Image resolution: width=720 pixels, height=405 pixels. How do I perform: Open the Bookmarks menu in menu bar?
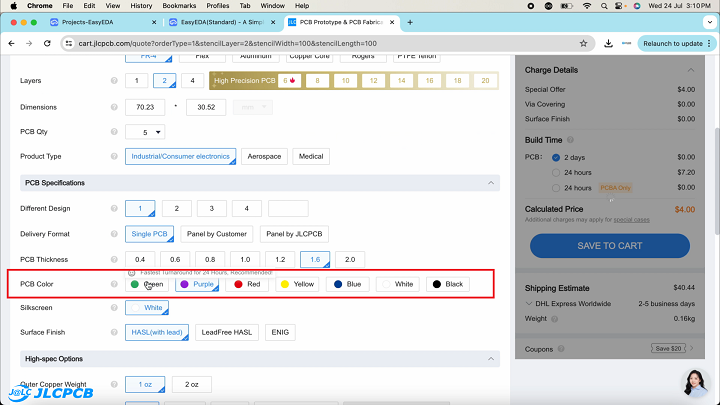click(179, 6)
